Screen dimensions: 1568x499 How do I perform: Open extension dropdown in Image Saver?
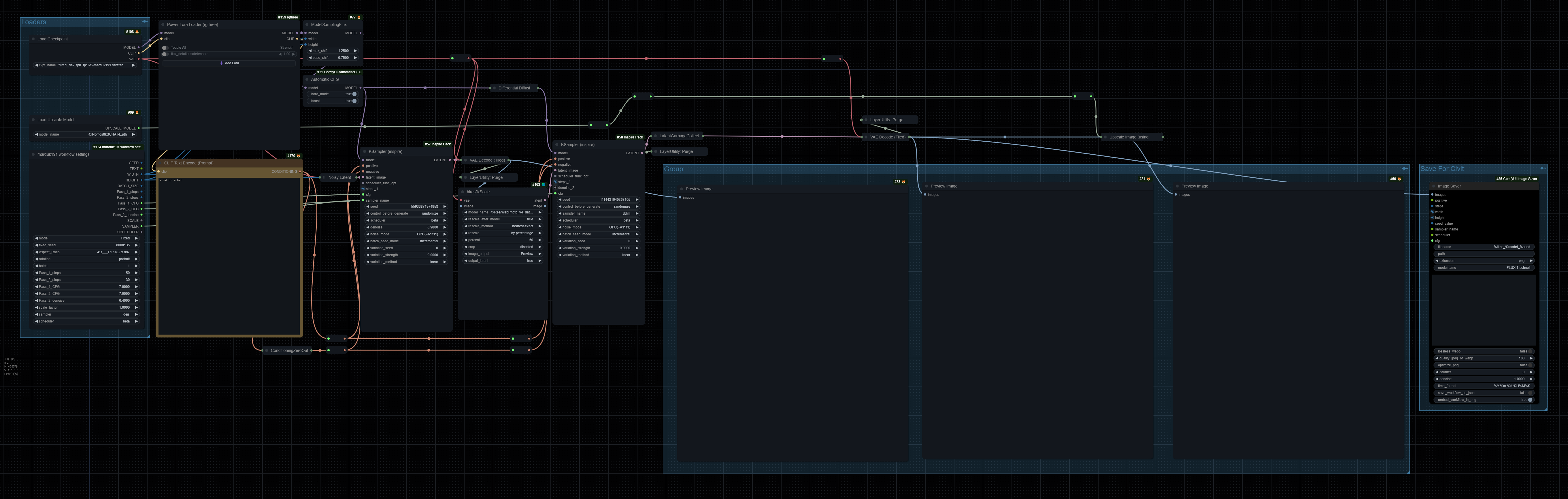(1484, 261)
